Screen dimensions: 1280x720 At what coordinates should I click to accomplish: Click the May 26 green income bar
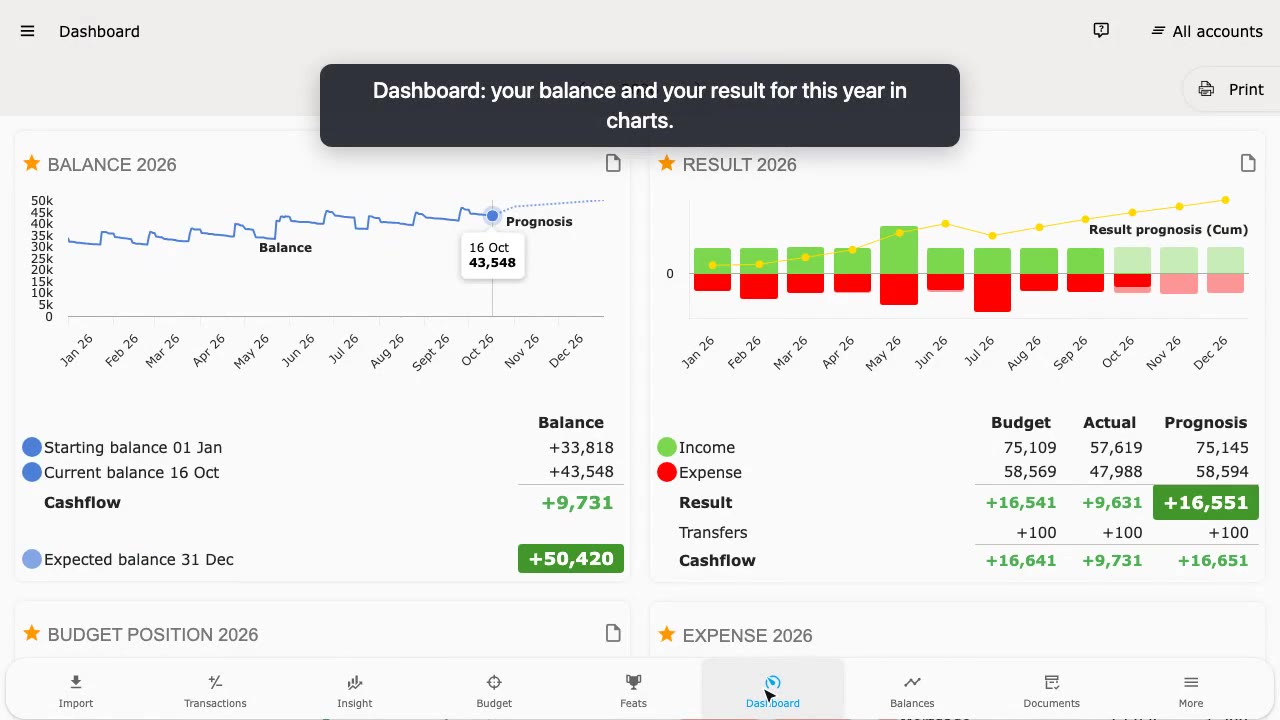[899, 250]
